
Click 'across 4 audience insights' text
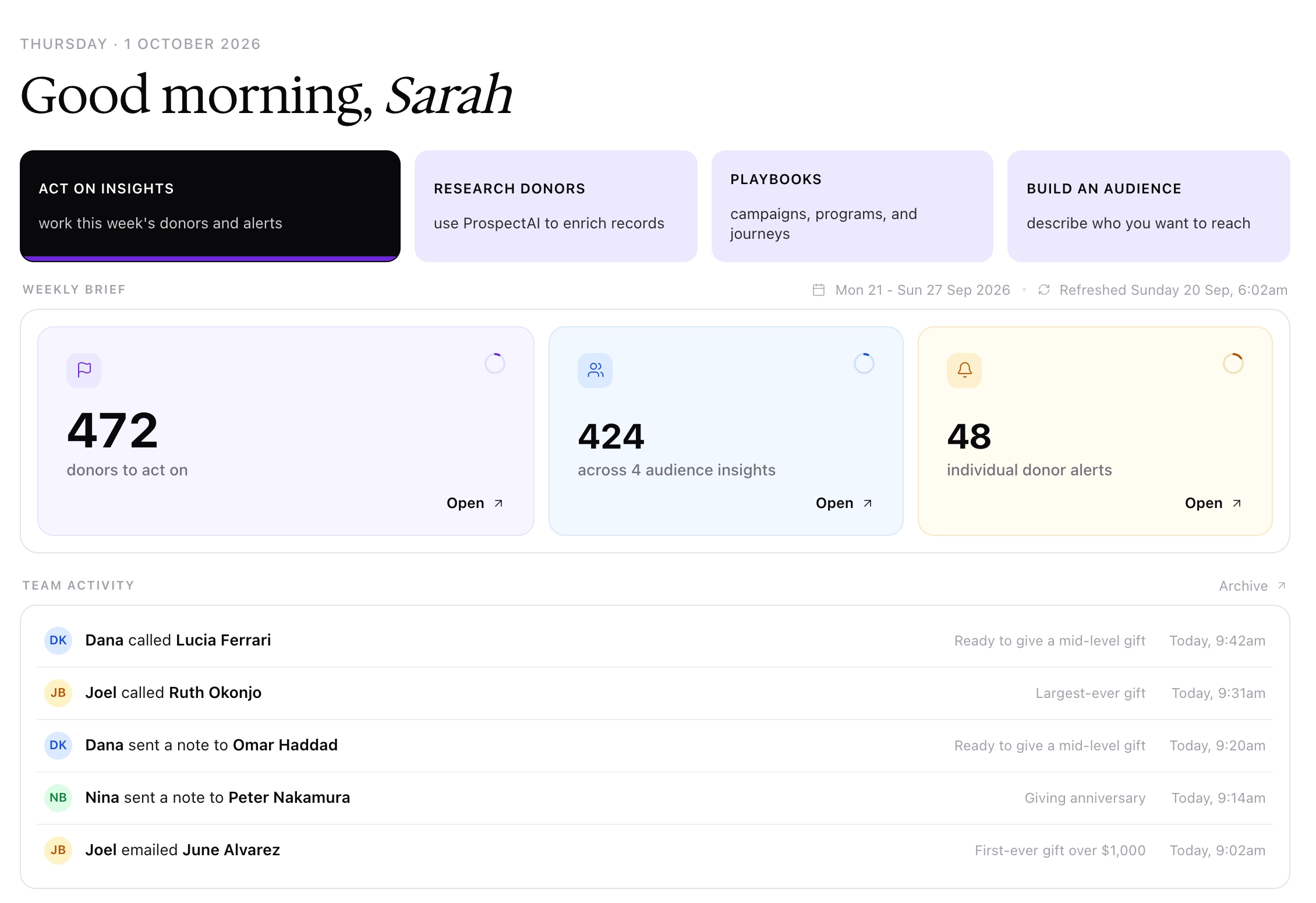(677, 470)
